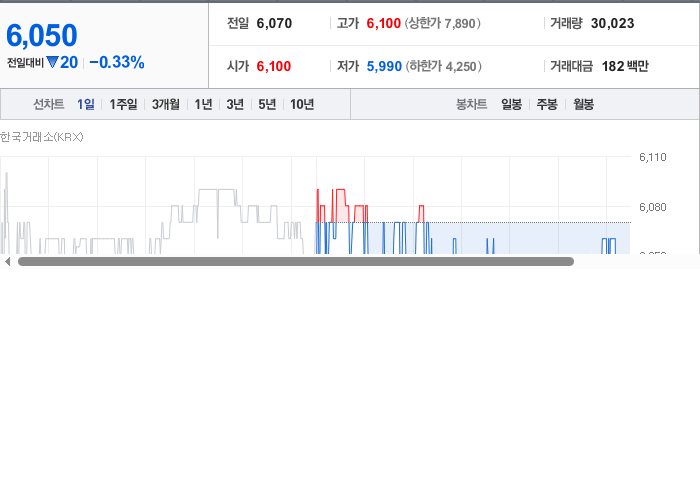Screen dimensions: 700x490
Task: Click the 거래량 value 30,023
Action: pos(612,23)
